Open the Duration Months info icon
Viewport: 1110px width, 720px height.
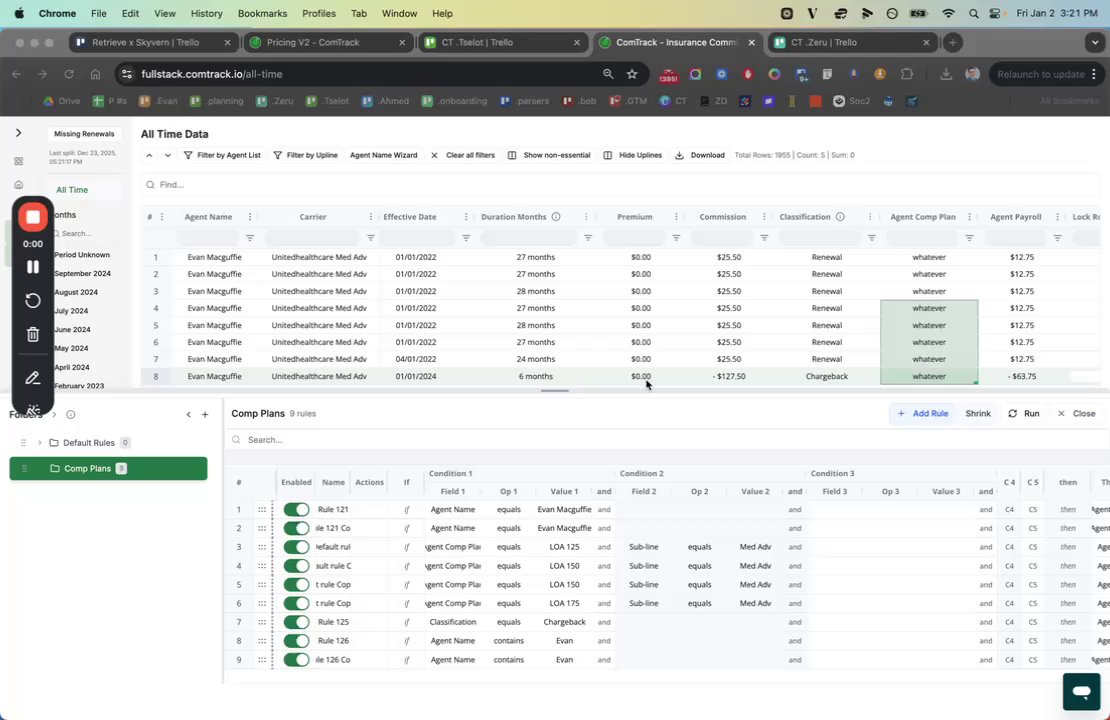[x=556, y=217]
